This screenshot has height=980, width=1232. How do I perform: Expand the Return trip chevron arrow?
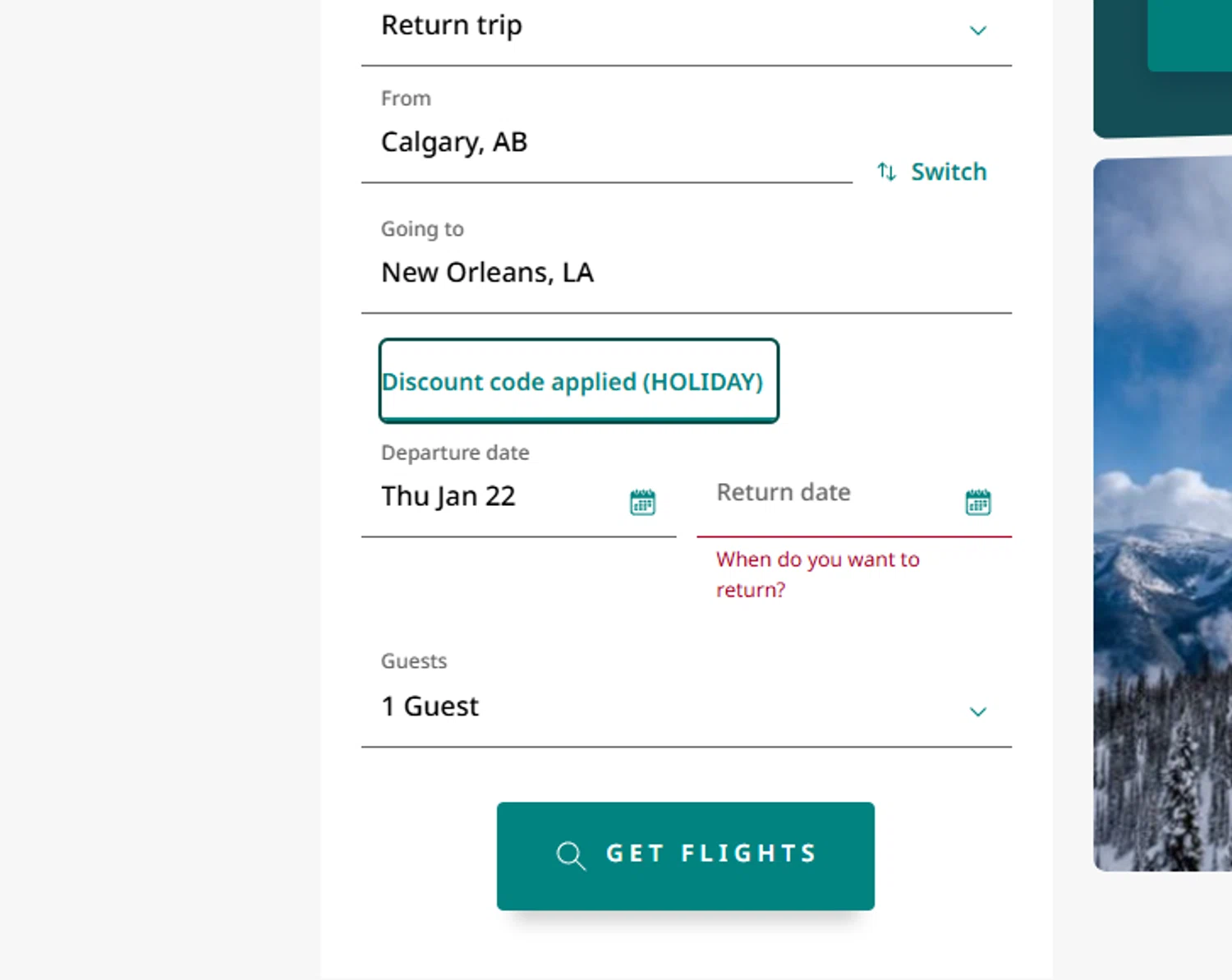point(977,31)
